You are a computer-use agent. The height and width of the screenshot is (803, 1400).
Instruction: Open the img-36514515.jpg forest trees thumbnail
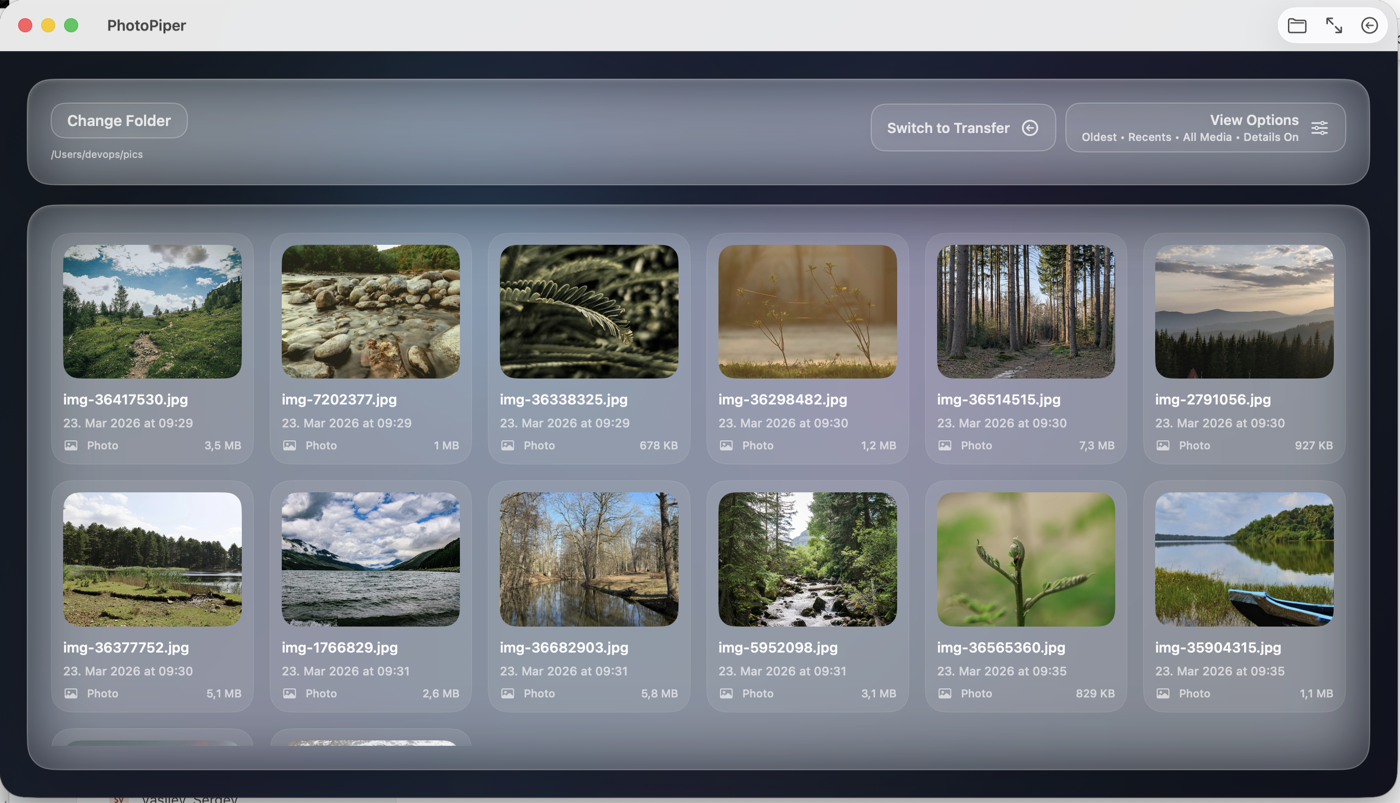tap(1025, 311)
